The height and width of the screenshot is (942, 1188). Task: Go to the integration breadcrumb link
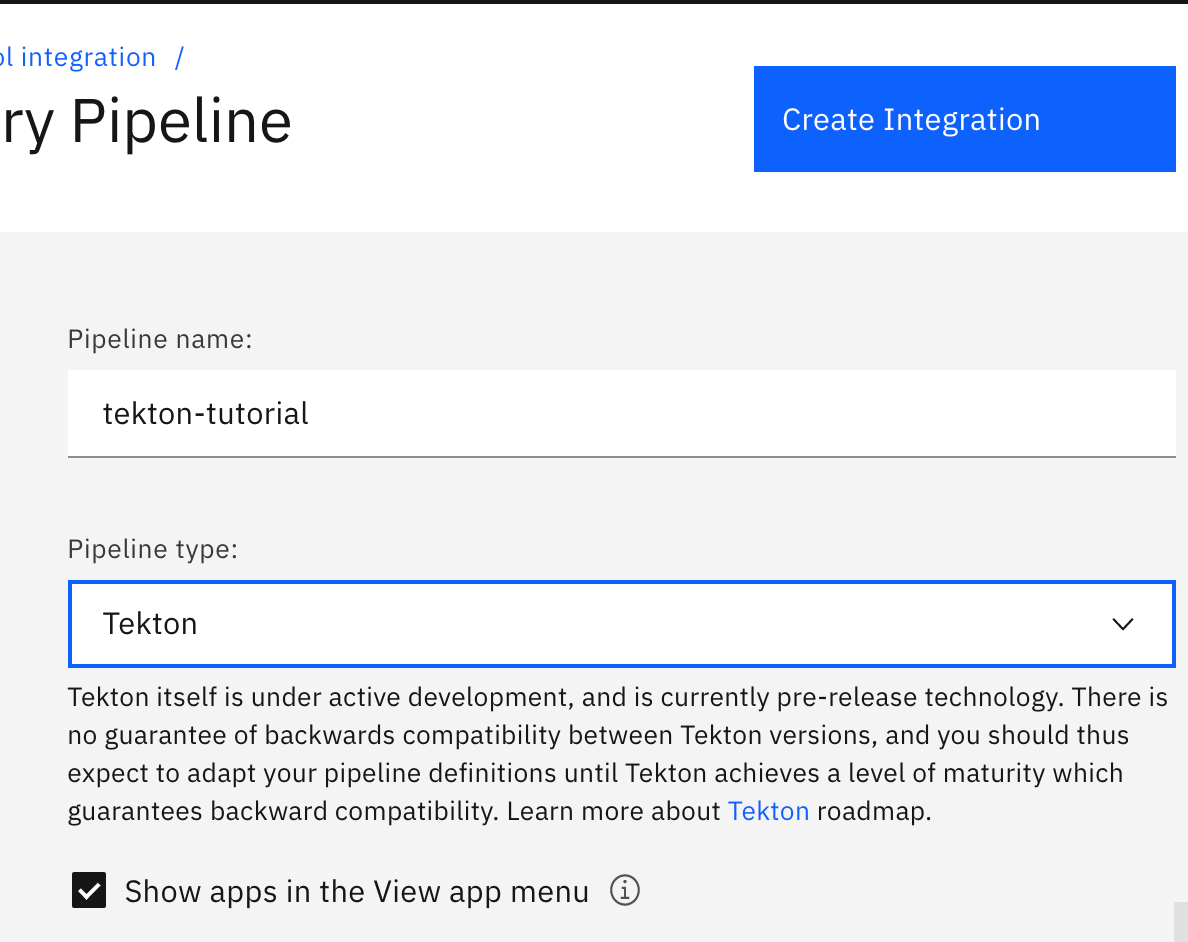pos(77,57)
